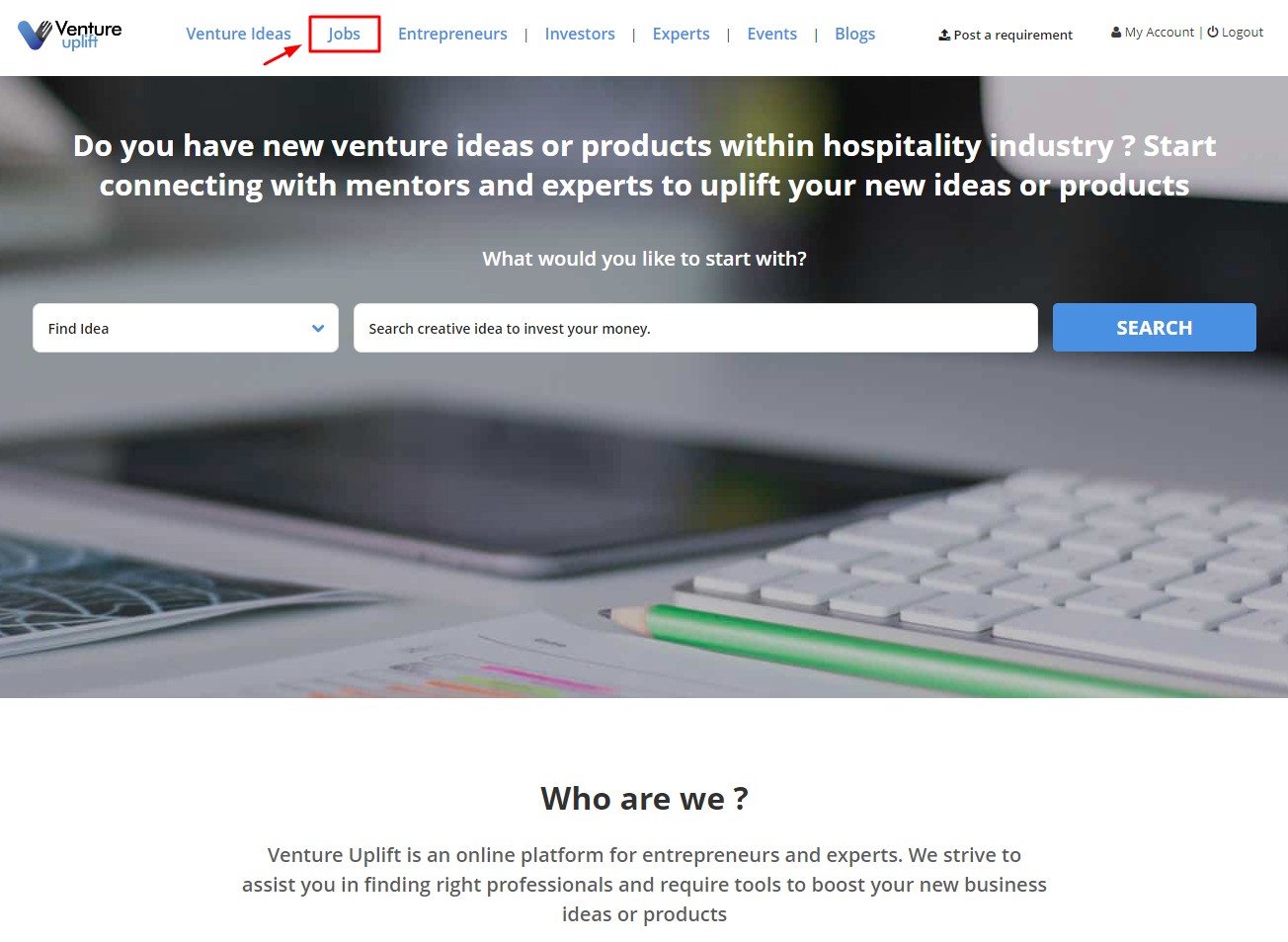1288x942 pixels.
Task: Click the Venture Uplift logo
Action: pyautogui.click(x=70, y=35)
